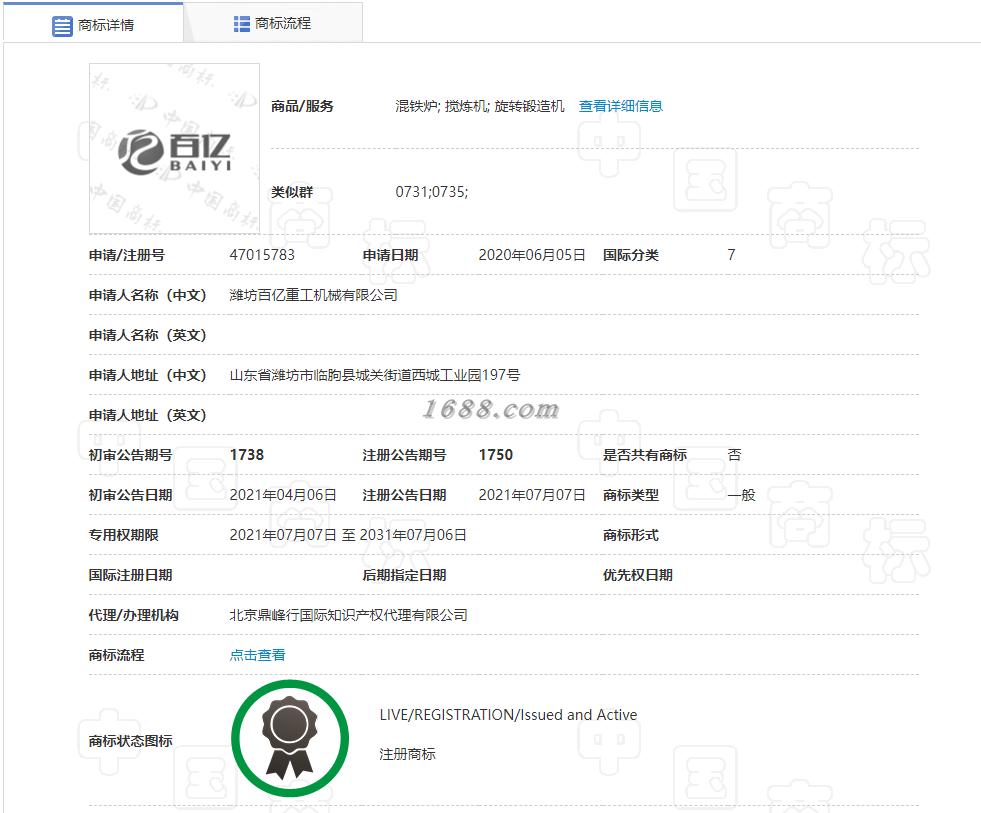The image size is (981, 813).
Task: Click the 专用权期限 label
Action: click(124, 535)
